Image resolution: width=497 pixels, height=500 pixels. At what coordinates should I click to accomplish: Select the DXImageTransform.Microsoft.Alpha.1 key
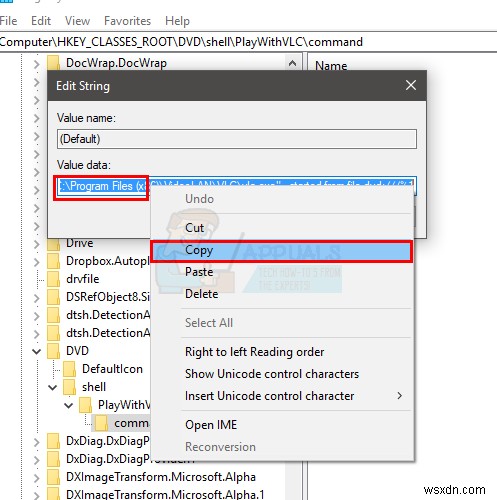pos(165,494)
